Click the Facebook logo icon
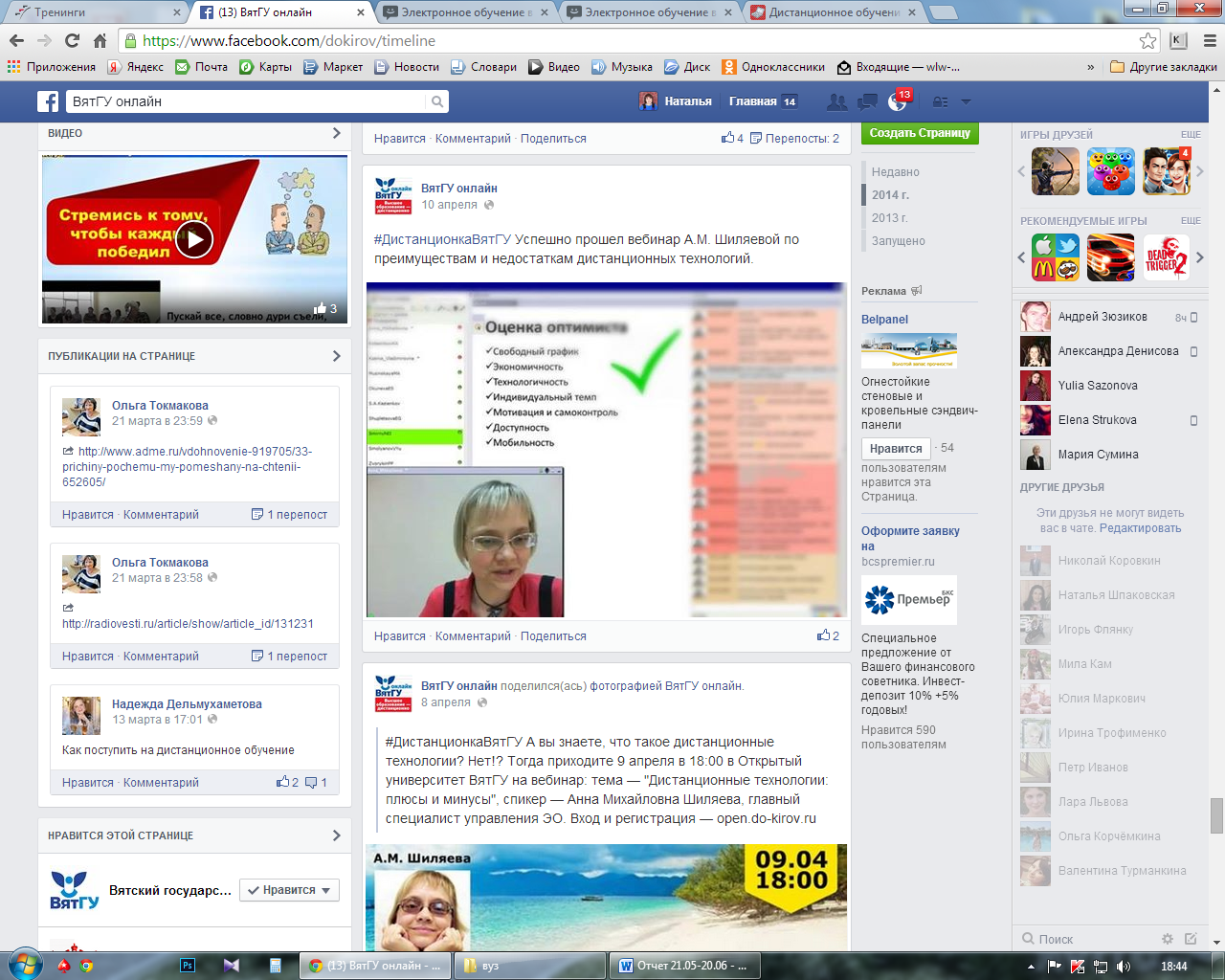 coord(48,101)
